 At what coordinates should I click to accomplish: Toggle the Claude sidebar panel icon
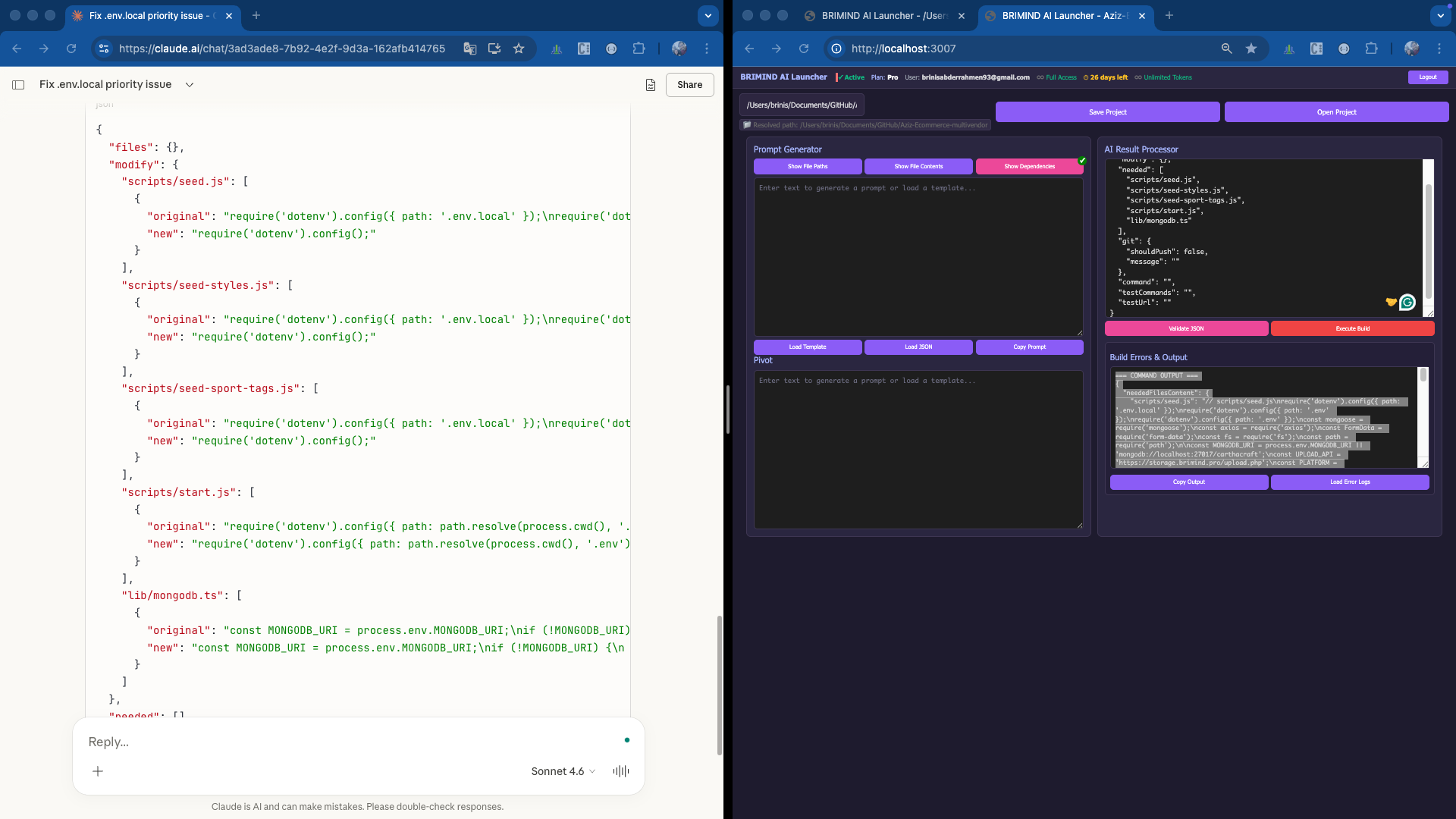point(18,85)
